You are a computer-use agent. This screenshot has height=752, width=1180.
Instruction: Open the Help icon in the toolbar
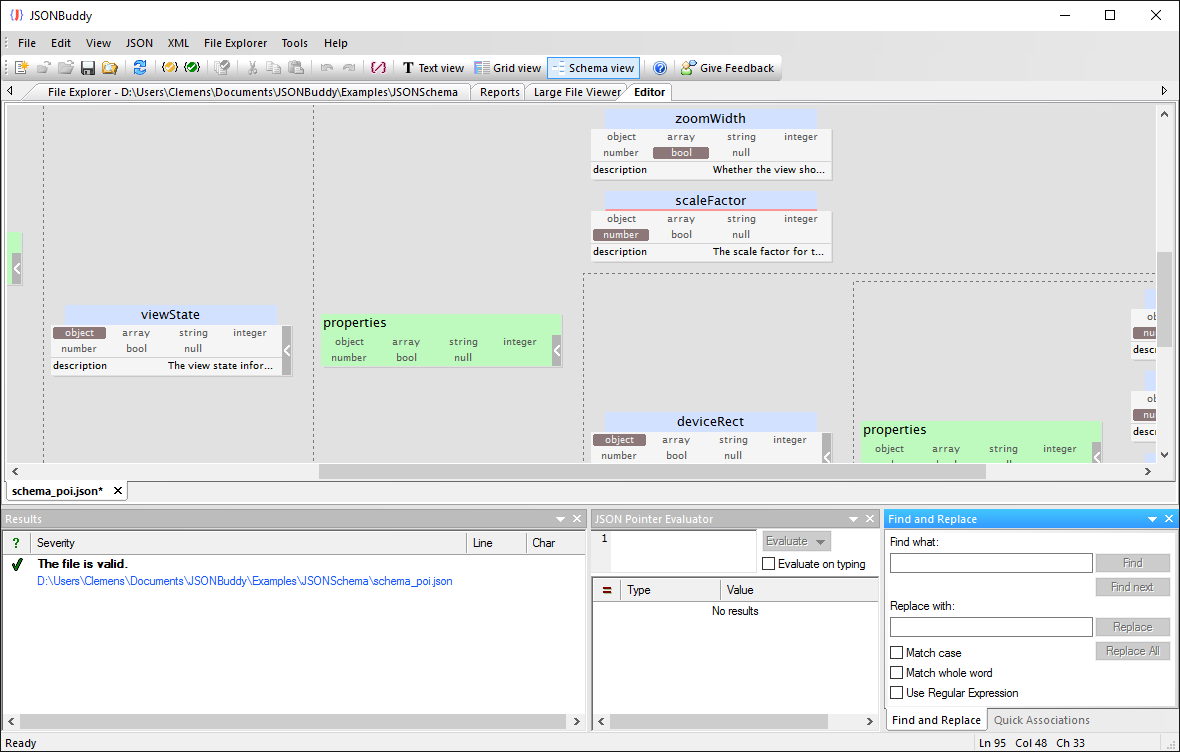click(x=660, y=67)
